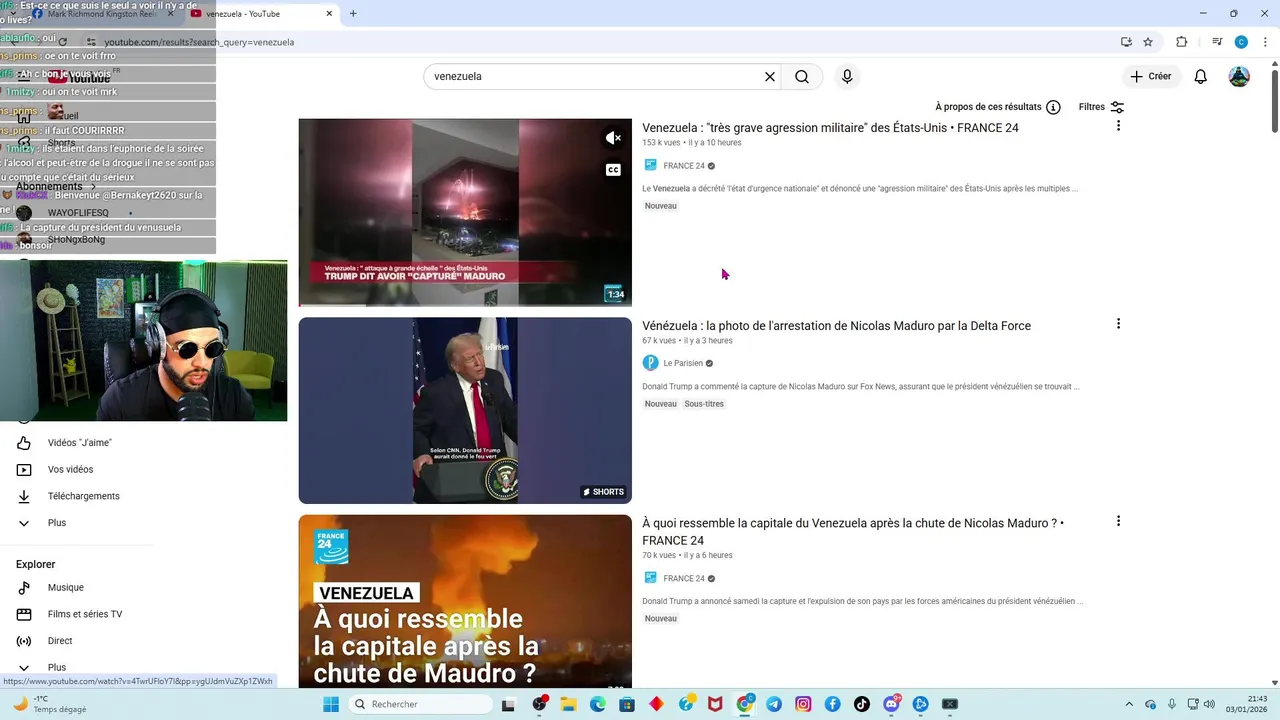The image size is (1280, 720).
Task: Open Chrome three-dot menu
Action: coord(1264,42)
